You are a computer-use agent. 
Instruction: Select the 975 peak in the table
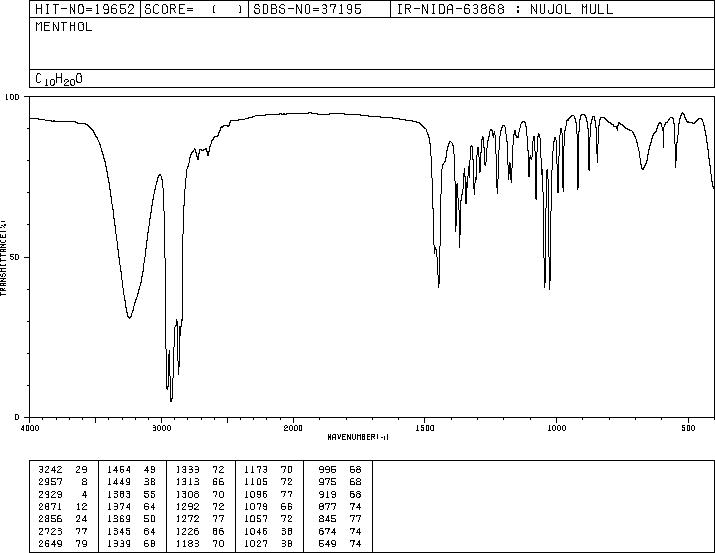pos(327,481)
